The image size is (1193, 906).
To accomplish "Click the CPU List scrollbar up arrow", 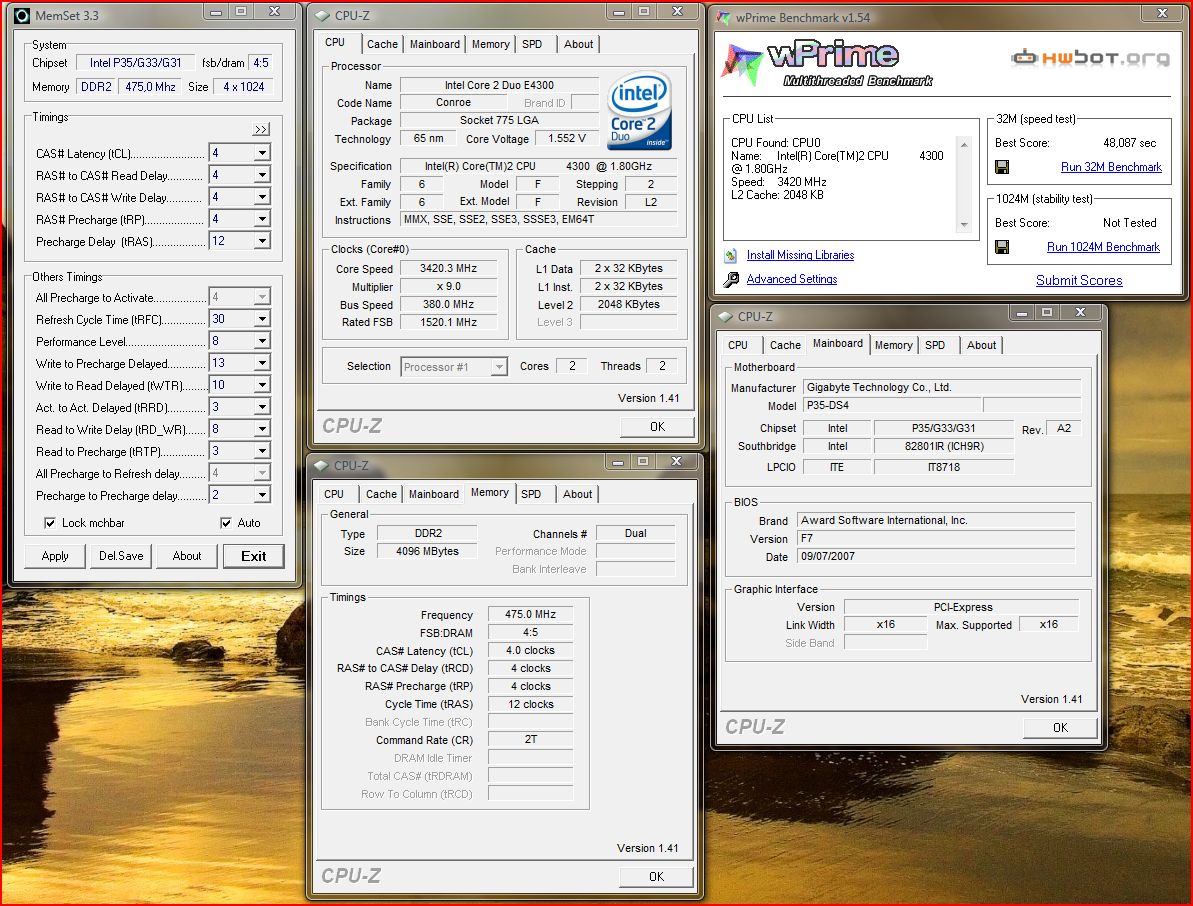I will coord(964,144).
